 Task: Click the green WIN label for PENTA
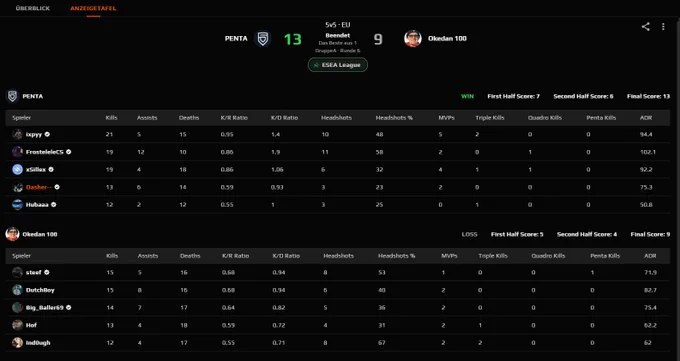[467, 96]
